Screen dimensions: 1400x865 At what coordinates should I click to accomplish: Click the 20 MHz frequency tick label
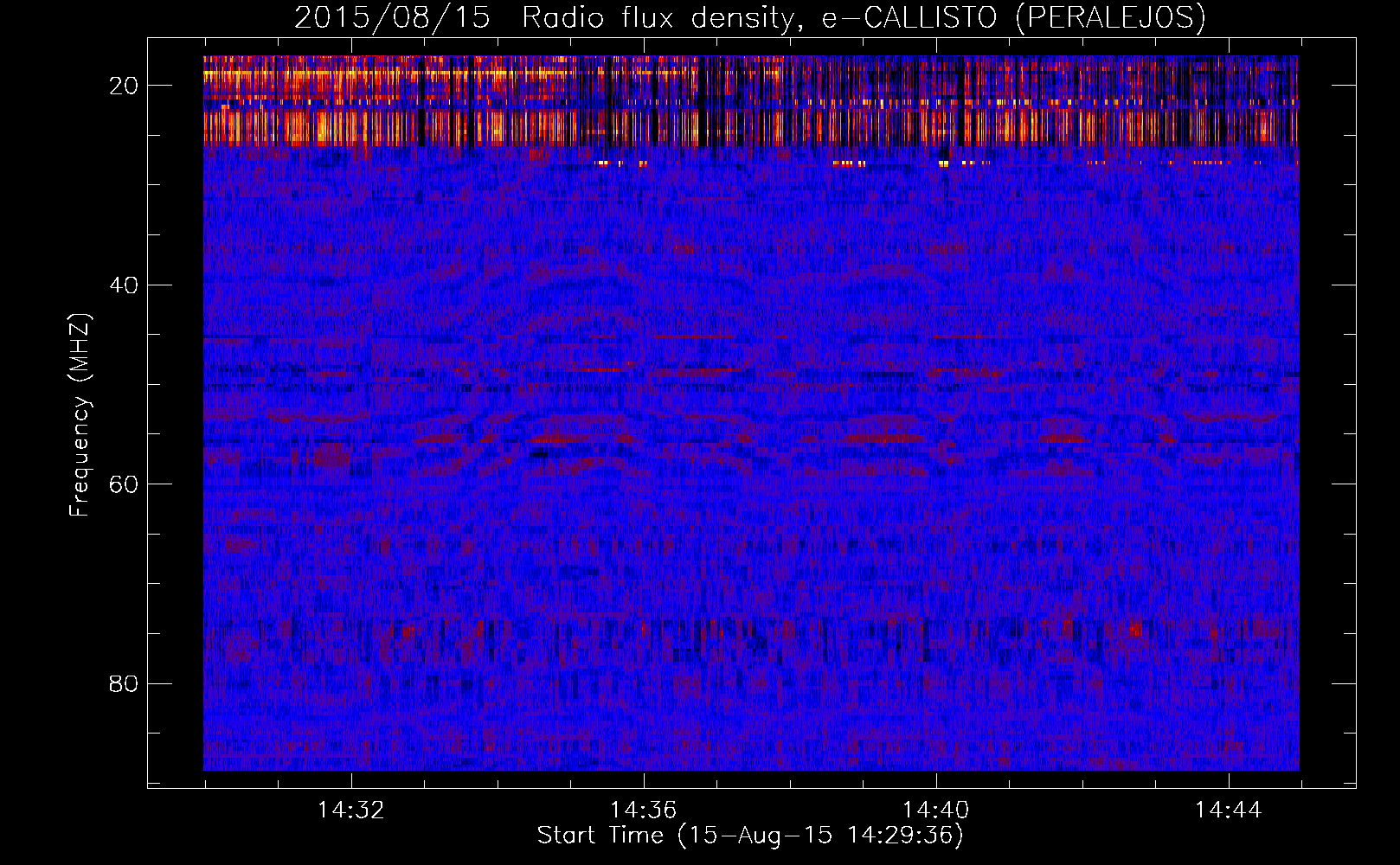pyautogui.click(x=124, y=86)
